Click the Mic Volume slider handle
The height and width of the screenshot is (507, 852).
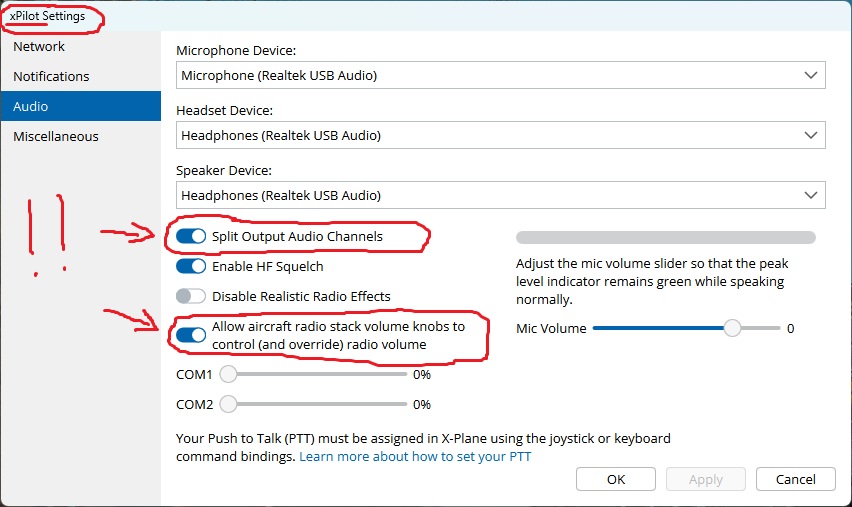click(733, 328)
